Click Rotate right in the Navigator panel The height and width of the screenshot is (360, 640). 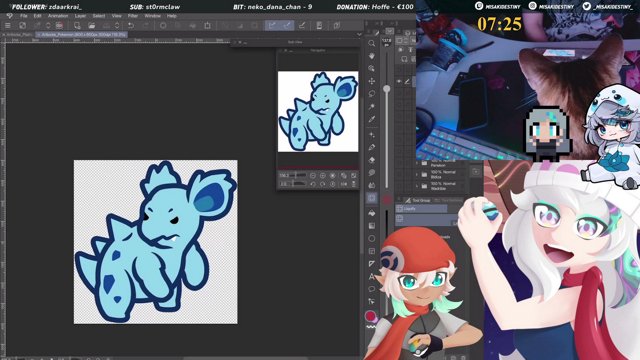pyautogui.click(x=322, y=184)
